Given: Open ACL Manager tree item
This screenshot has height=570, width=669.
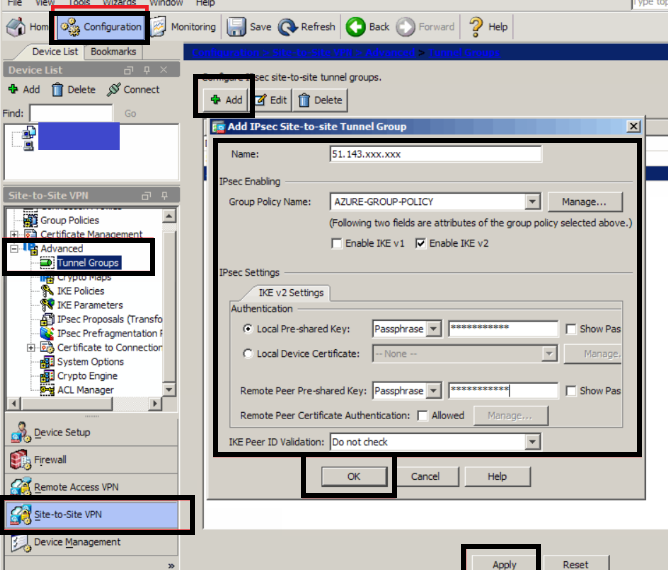Looking at the screenshot, I should click(x=85, y=390).
